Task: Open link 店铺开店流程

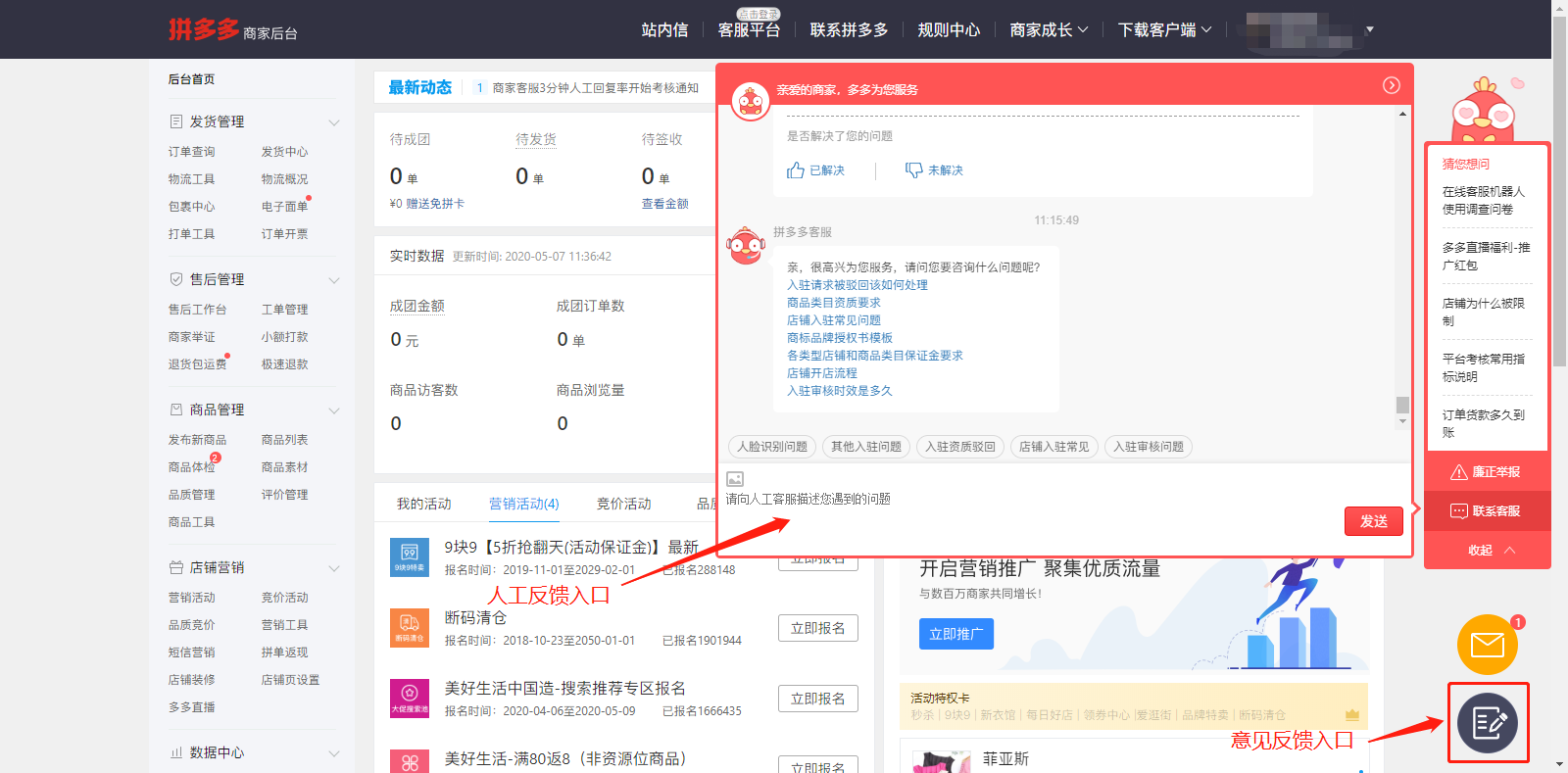Action: [x=822, y=373]
